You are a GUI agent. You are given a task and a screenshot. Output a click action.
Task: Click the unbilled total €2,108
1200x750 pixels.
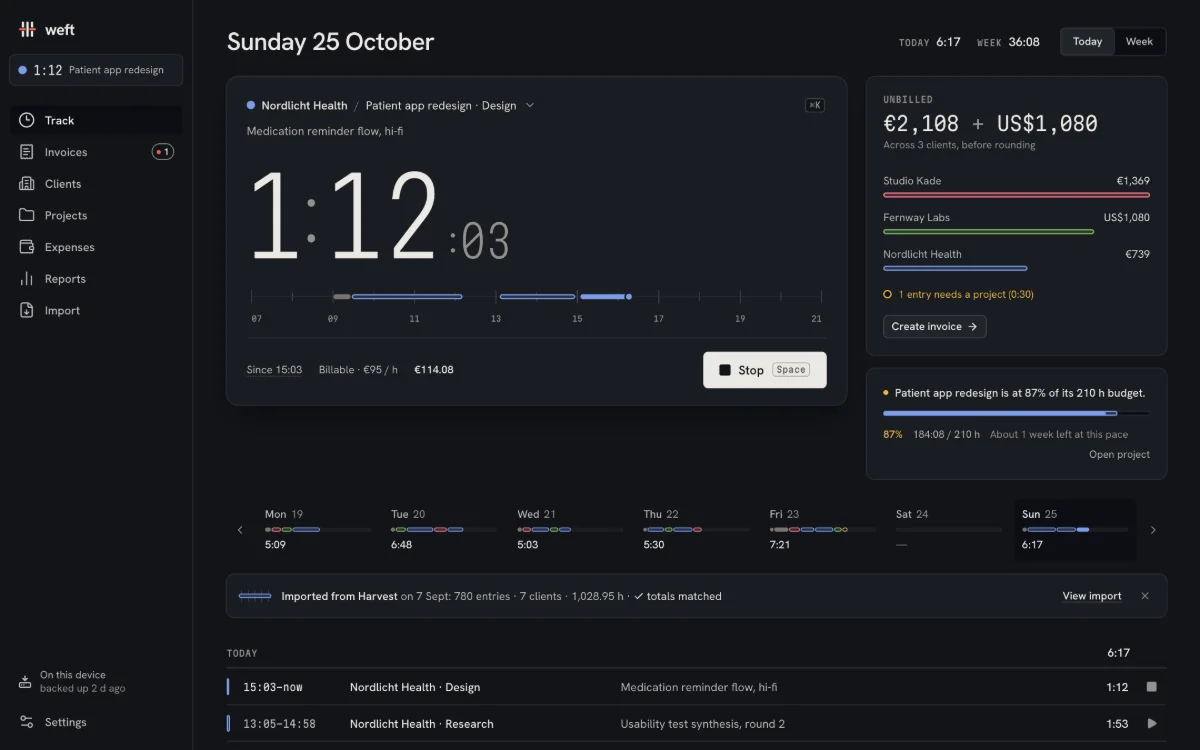click(921, 124)
